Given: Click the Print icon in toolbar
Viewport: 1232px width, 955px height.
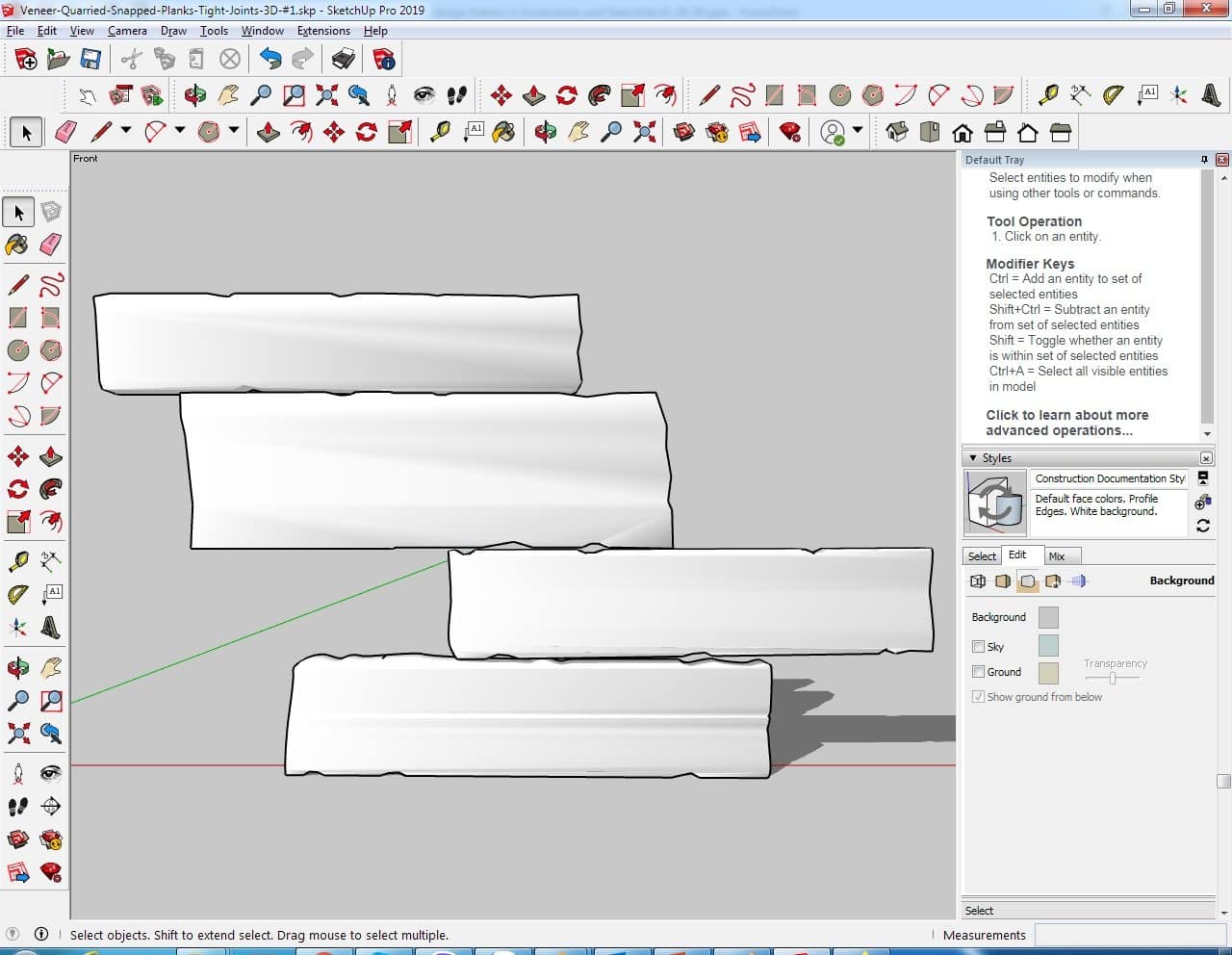Looking at the screenshot, I should [x=343, y=60].
